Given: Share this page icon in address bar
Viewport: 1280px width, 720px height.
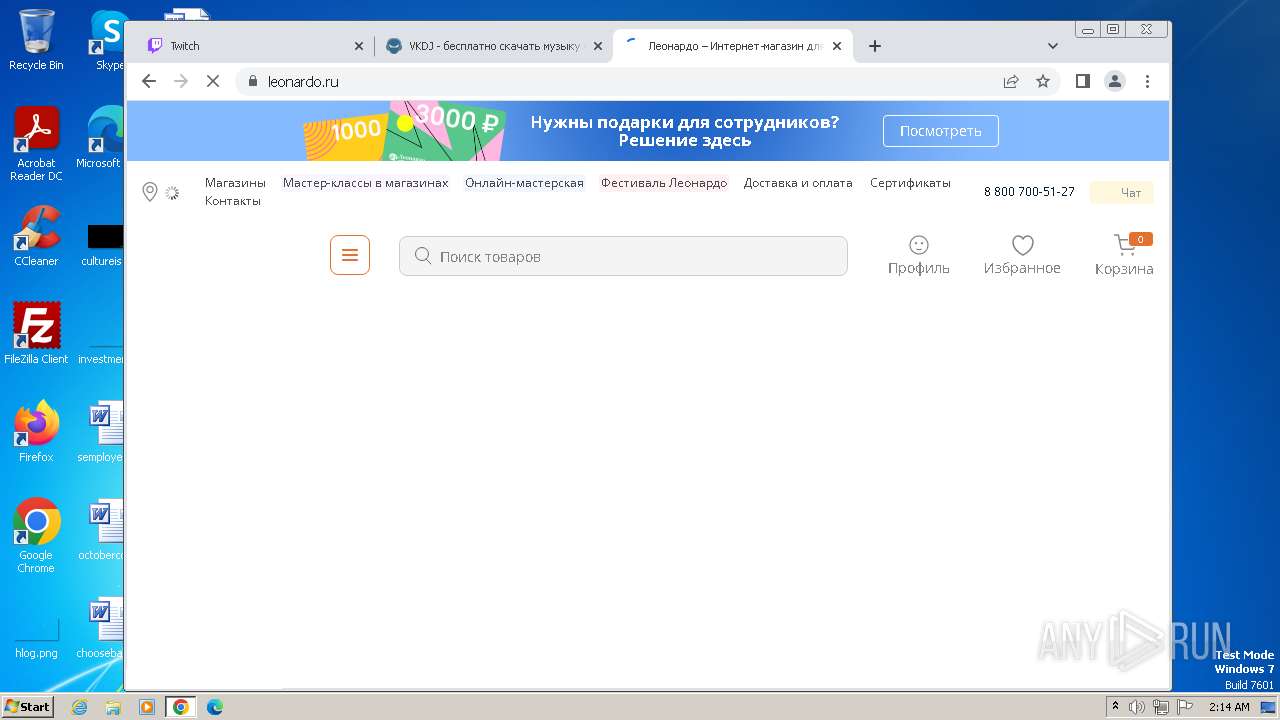Looking at the screenshot, I should (1011, 81).
